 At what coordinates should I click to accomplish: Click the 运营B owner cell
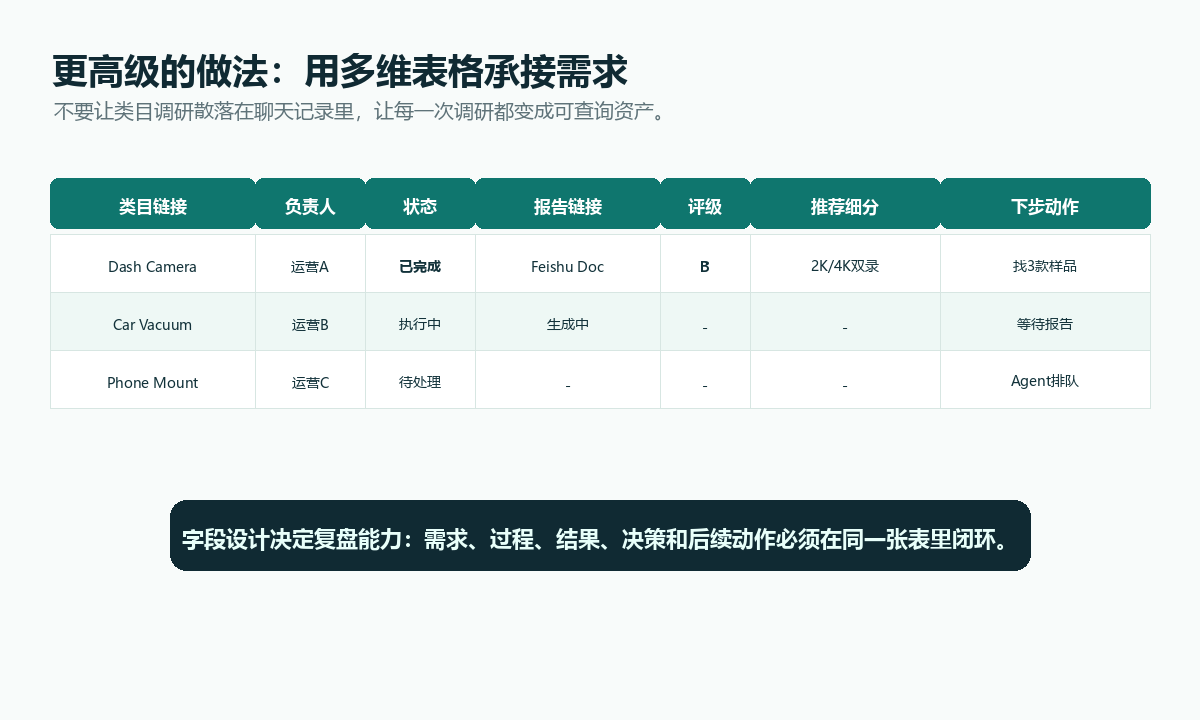(x=310, y=322)
